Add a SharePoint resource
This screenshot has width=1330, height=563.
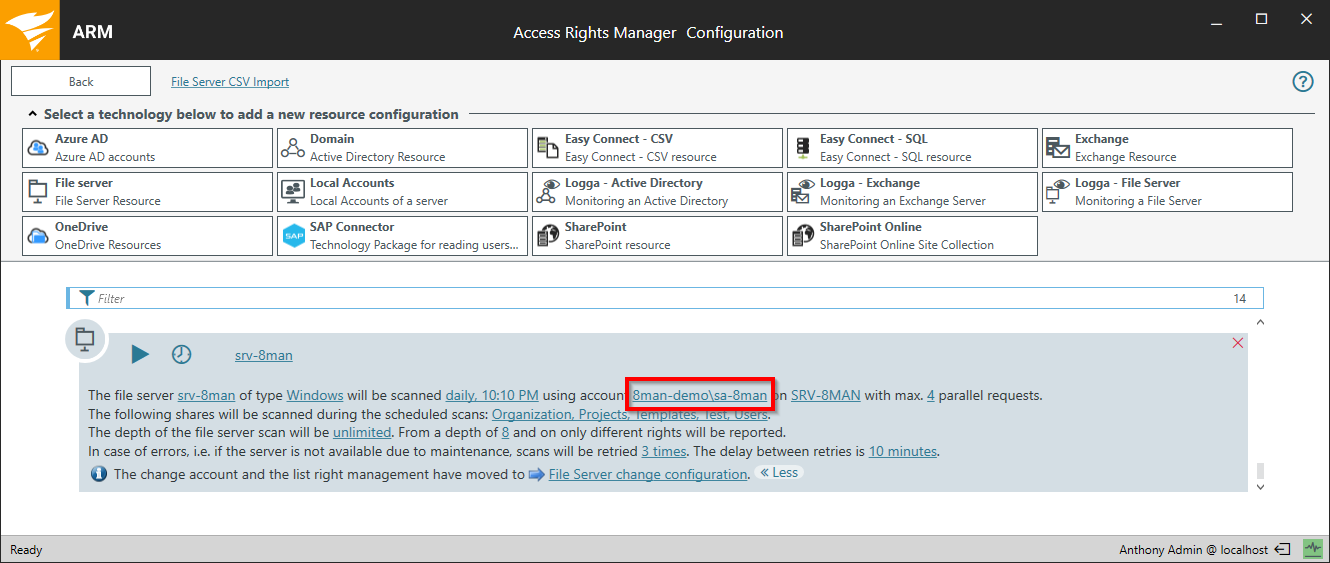coord(657,236)
